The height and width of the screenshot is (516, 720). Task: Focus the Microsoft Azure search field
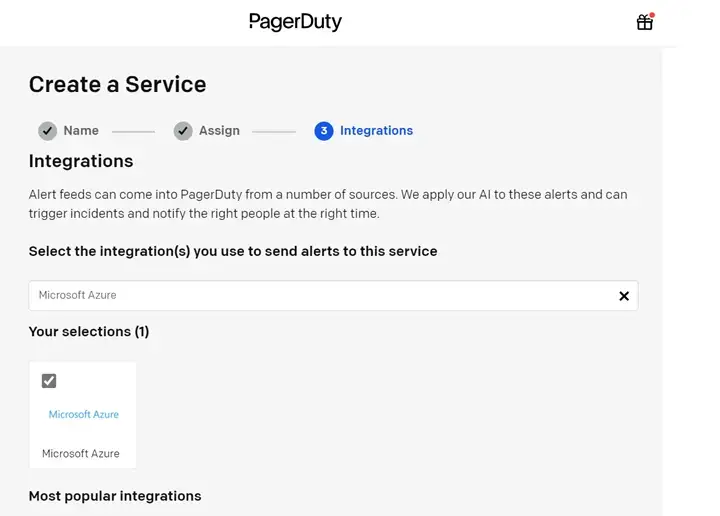320,296
